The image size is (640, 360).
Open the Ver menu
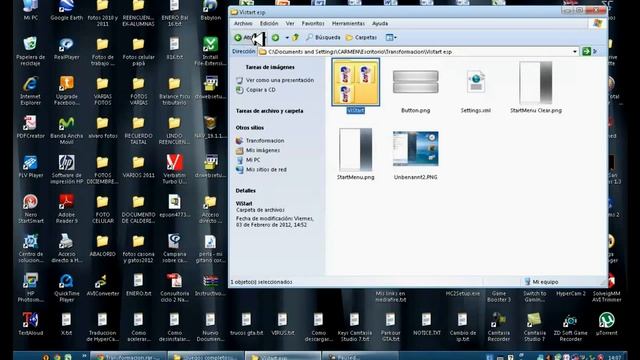(290, 24)
